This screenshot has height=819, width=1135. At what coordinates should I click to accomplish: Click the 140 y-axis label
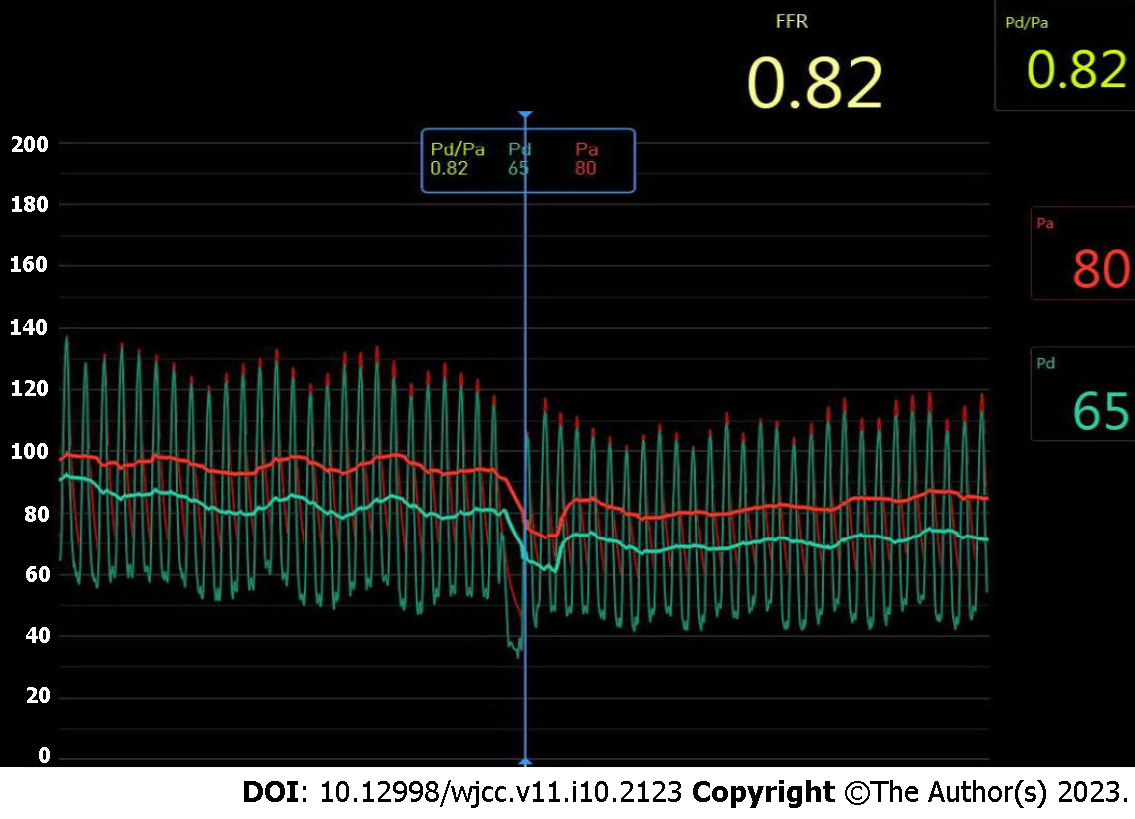pos(30,328)
